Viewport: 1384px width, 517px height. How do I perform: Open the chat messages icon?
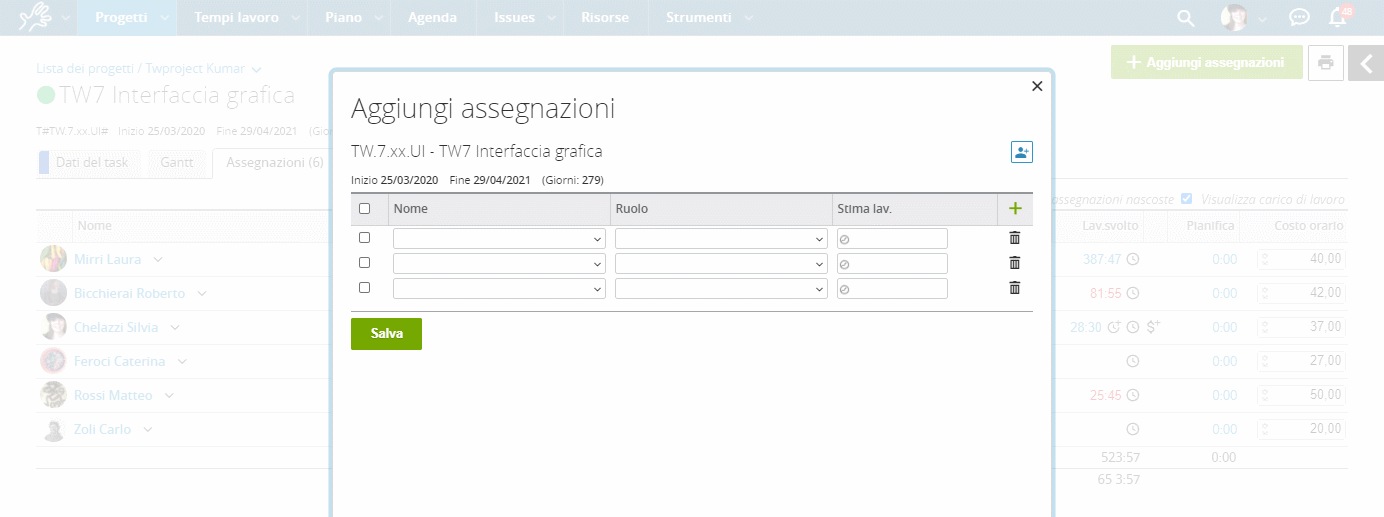(x=1299, y=18)
